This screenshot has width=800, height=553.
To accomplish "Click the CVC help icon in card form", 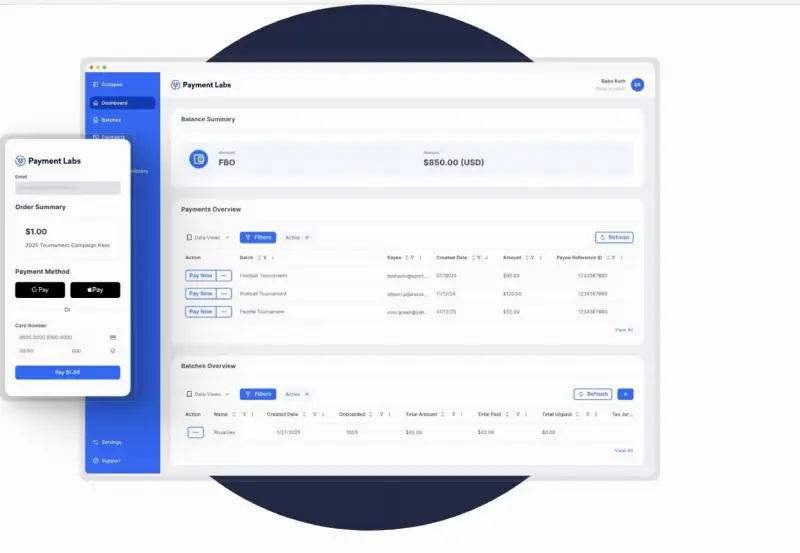I will tap(113, 351).
